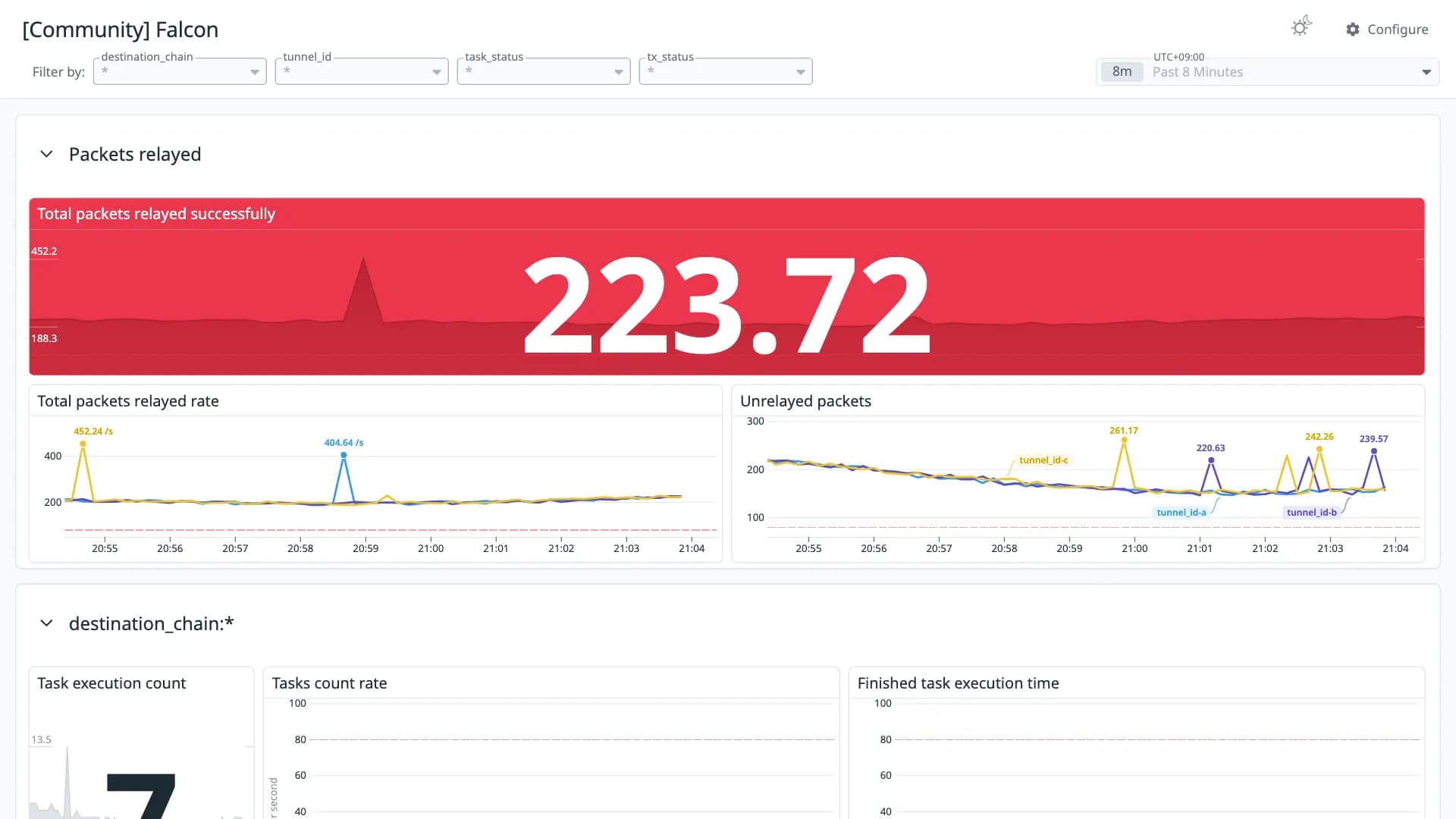
Task: Click the UTC+09:00 timezone label
Action: click(x=1178, y=57)
